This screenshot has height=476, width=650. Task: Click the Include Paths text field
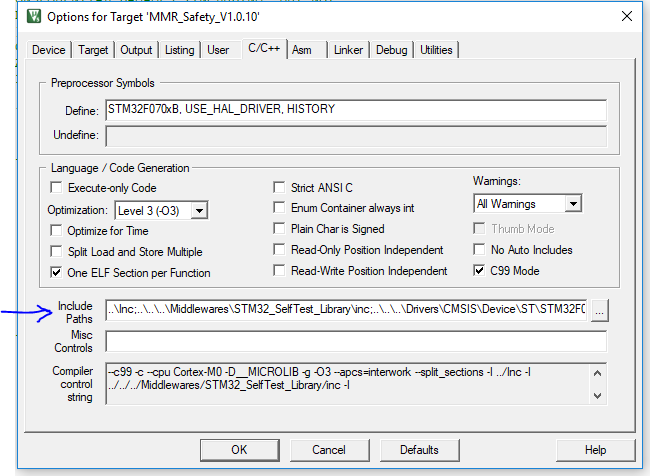pos(347,310)
